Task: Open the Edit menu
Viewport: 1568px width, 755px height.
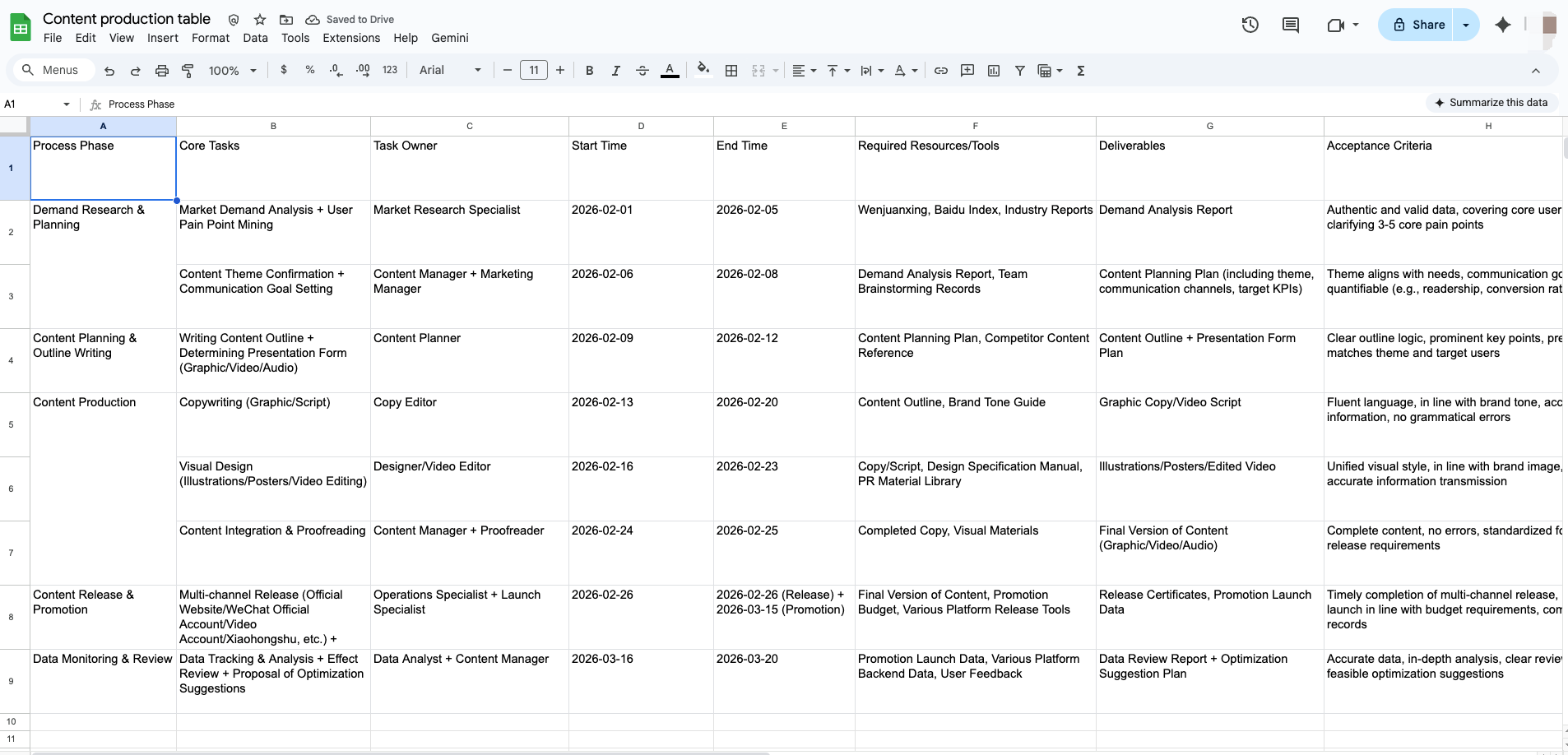Action: click(x=86, y=38)
